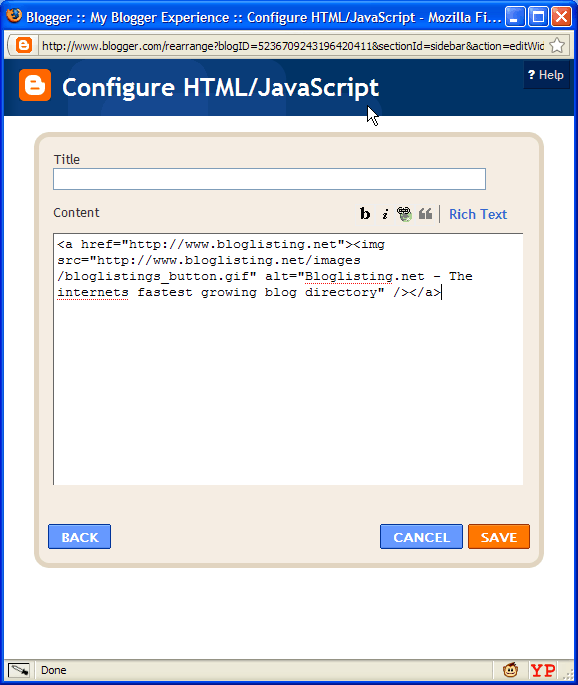Image resolution: width=578 pixels, height=685 pixels.
Task: Bookmark page with the star icon
Action: [x=557, y=45]
